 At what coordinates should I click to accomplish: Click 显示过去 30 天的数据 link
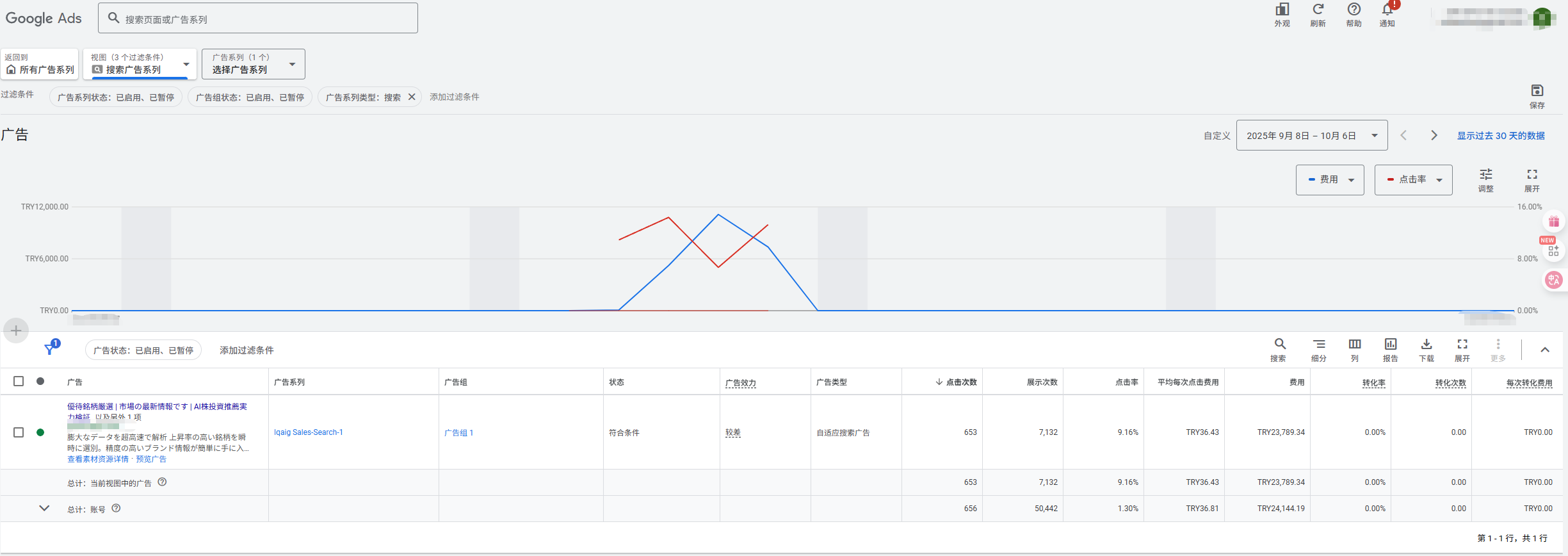pos(1500,136)
